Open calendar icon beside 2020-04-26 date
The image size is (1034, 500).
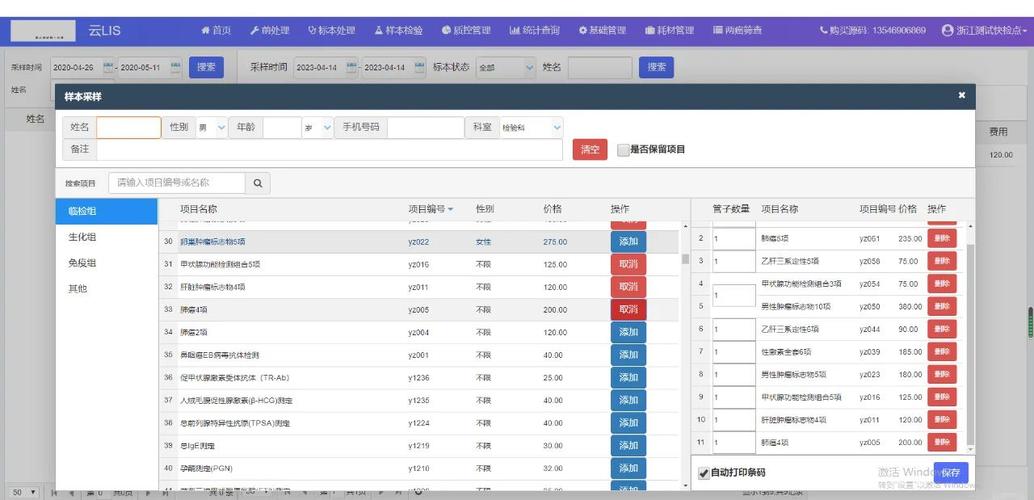[108, 67]
